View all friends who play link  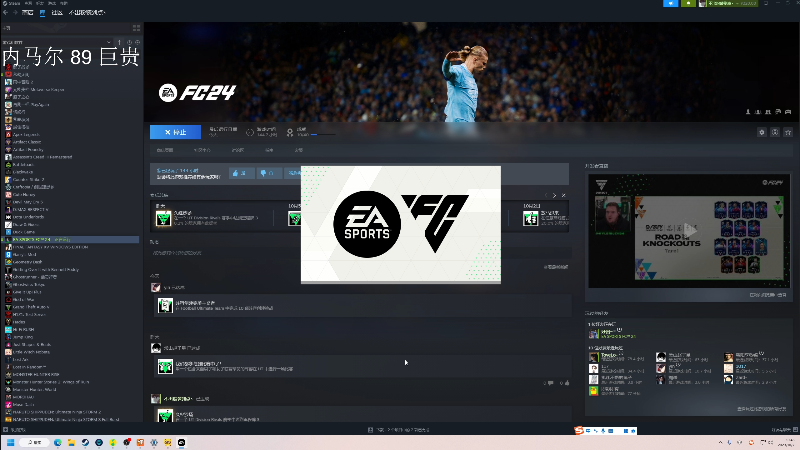(761, 409)
